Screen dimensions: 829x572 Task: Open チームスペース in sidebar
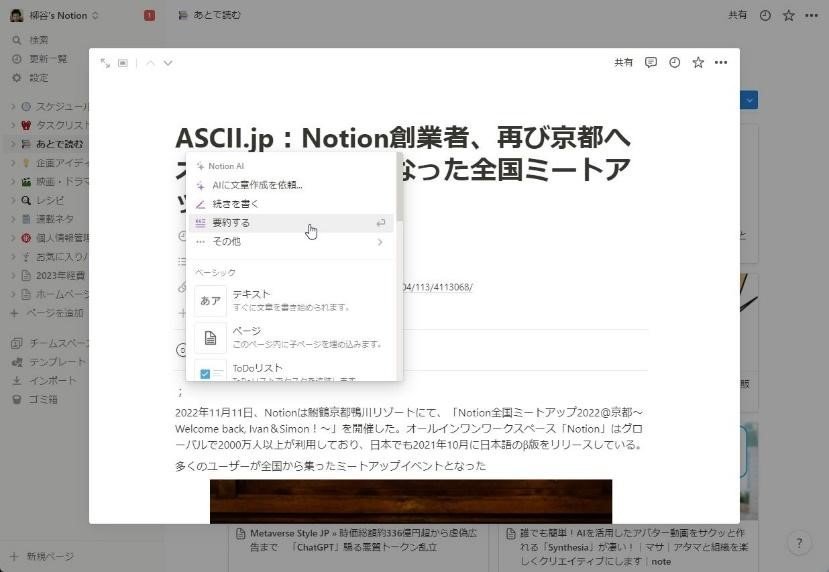[50, 343]
